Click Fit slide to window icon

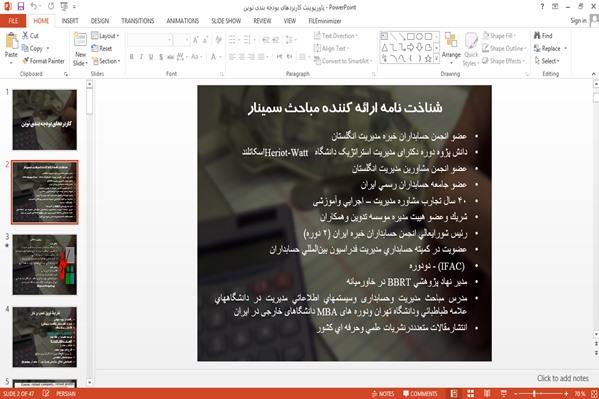click(594, 393)
